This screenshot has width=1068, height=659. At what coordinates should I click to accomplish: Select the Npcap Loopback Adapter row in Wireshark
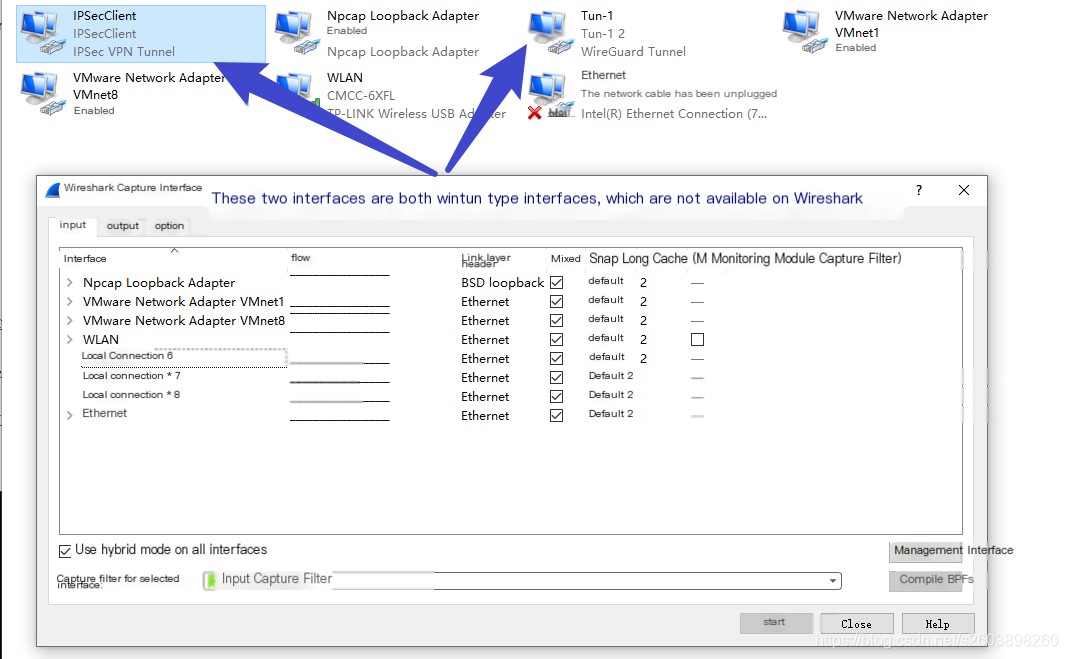coord(511,283)
